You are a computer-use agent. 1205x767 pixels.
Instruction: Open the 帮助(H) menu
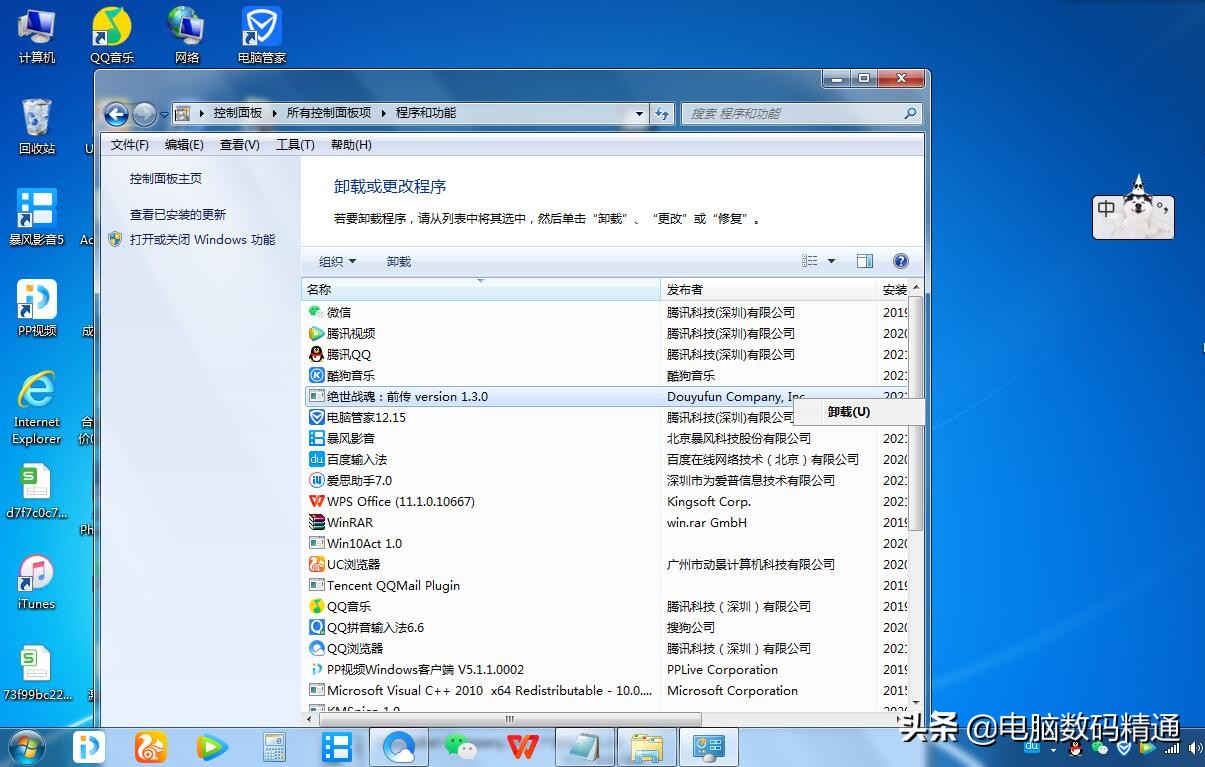[351, 145]
